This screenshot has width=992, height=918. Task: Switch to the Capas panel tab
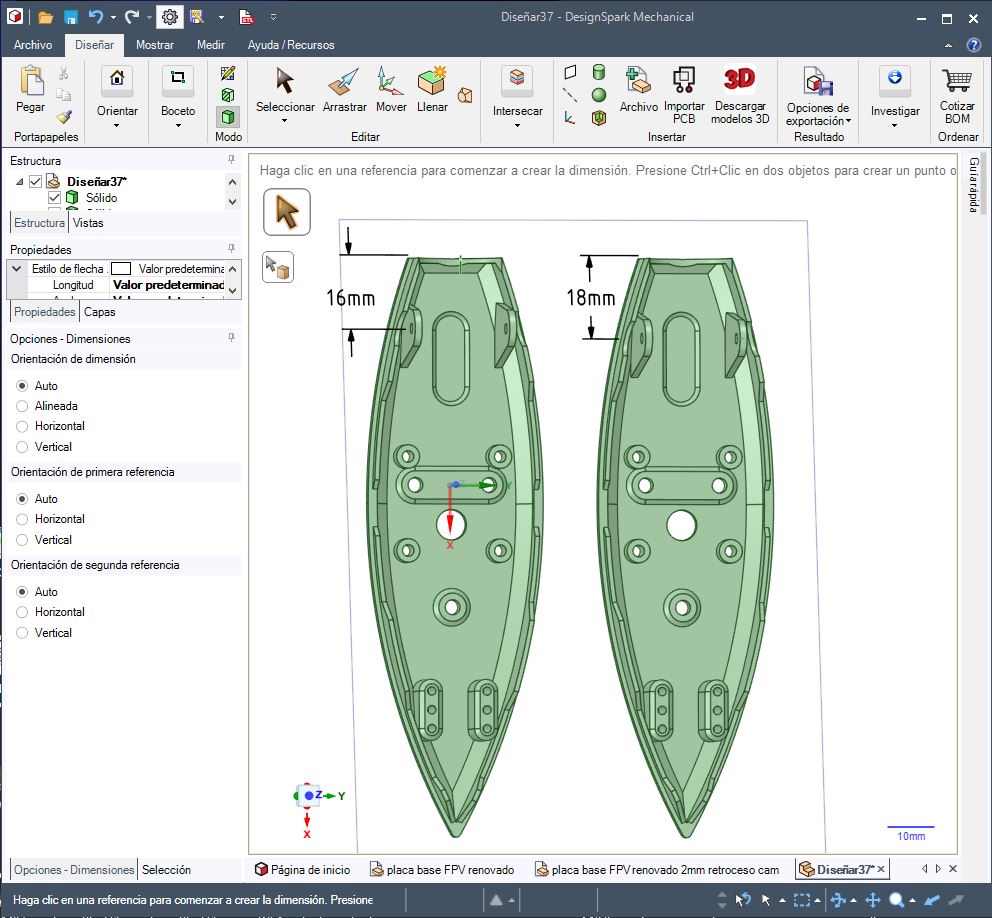pos(99,312)
